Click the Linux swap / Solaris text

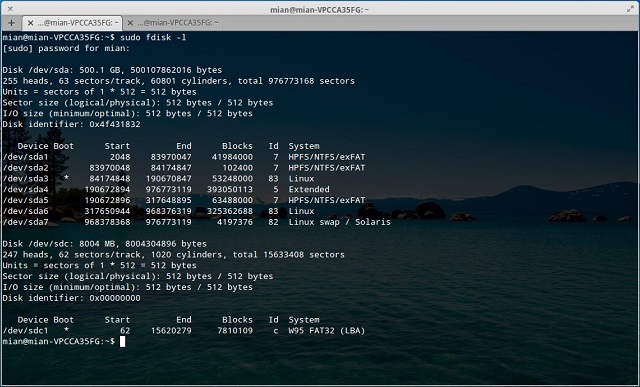(340, 222)
